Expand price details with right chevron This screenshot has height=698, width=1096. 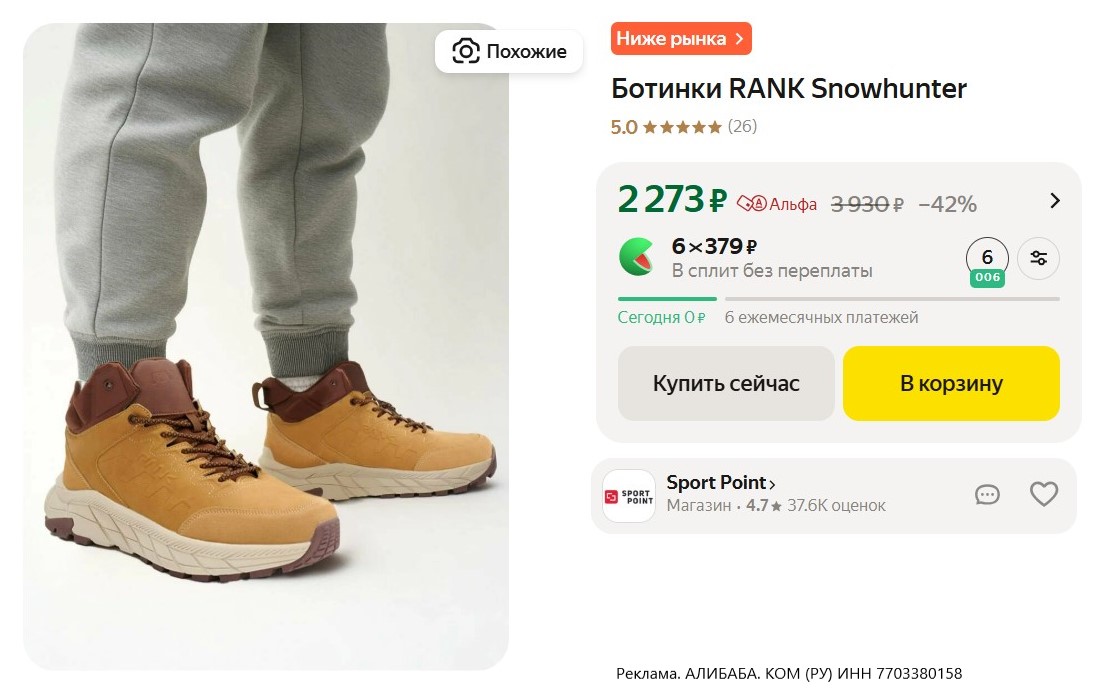pyautogui.click(x=1055, y=200)
